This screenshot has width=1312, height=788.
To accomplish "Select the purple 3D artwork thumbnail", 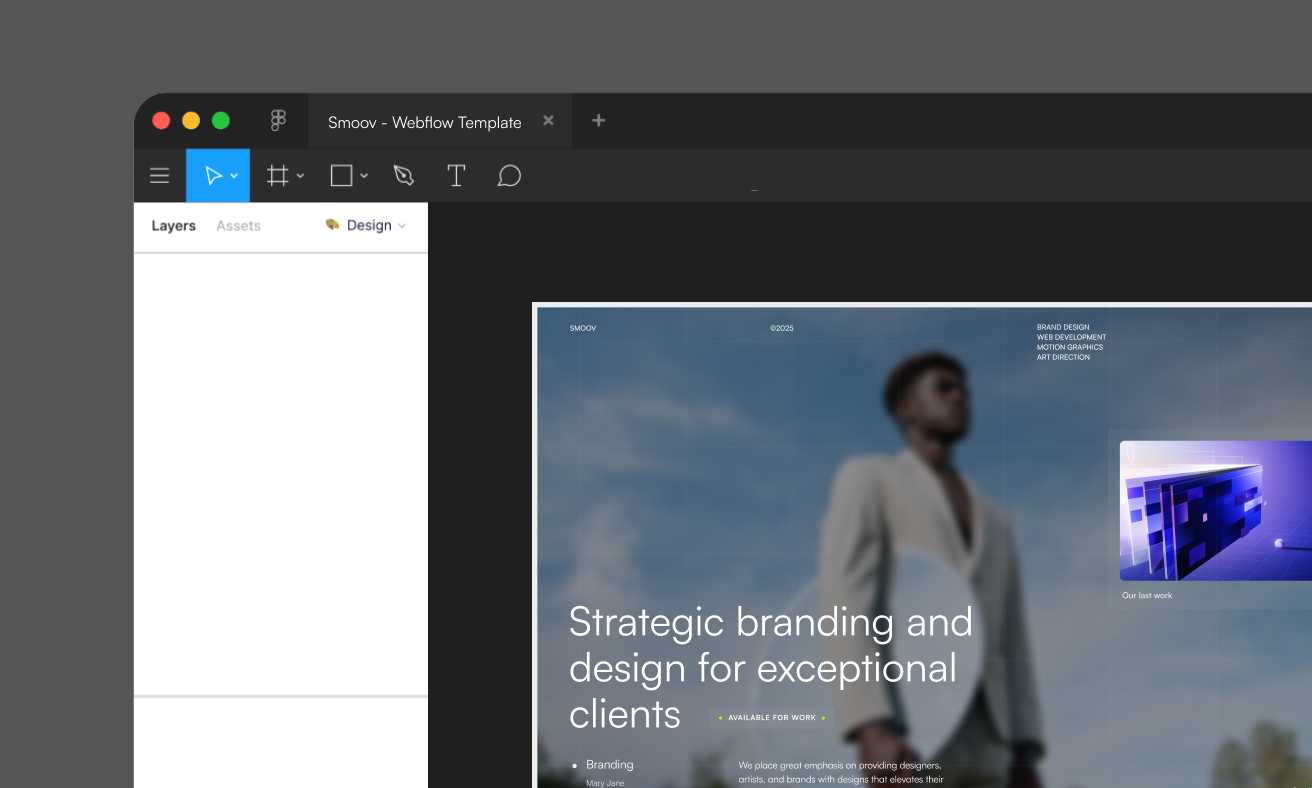I will pos(1216,511).
